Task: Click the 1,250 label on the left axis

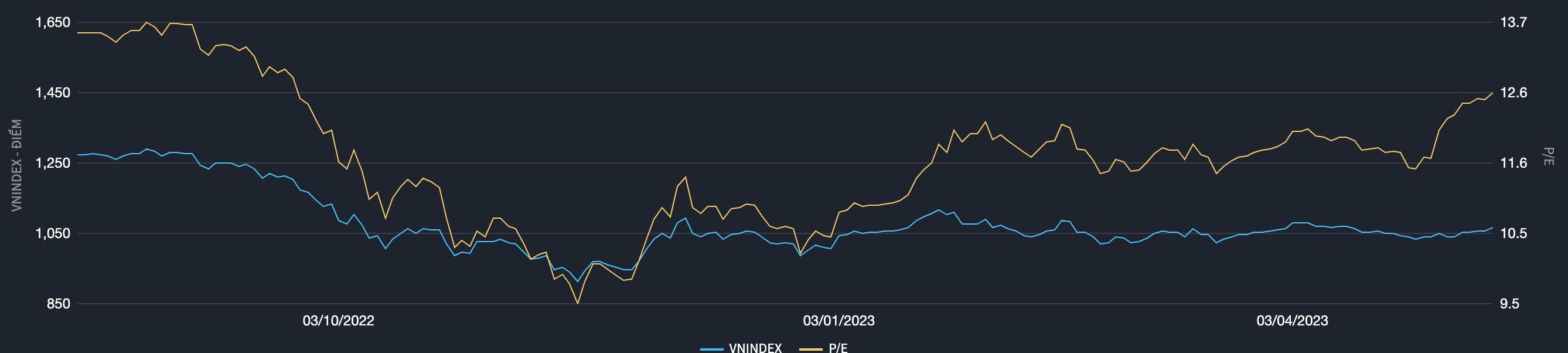Action: [x=53, y=163]
